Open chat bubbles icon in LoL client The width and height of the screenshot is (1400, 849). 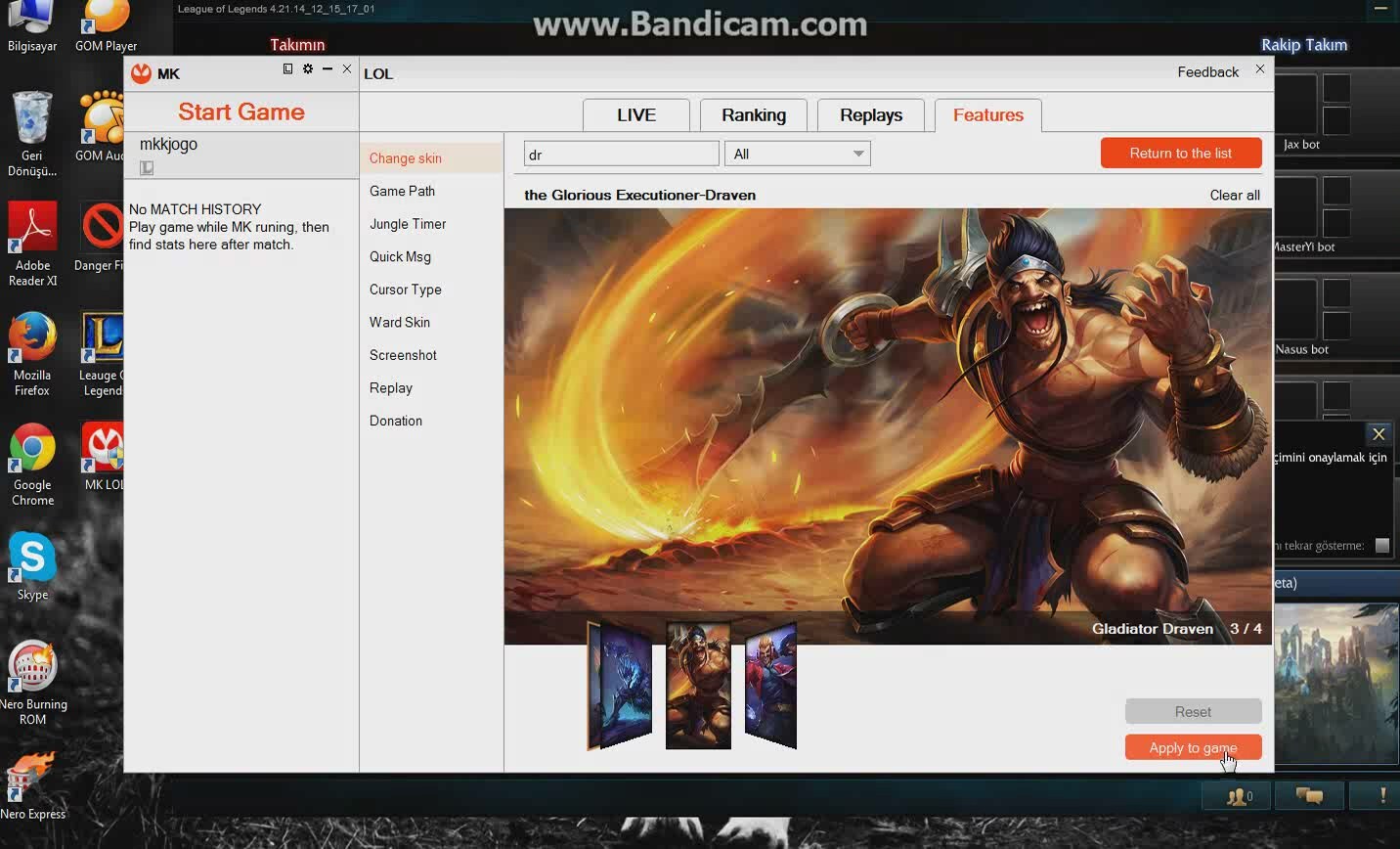[1309, 796]
